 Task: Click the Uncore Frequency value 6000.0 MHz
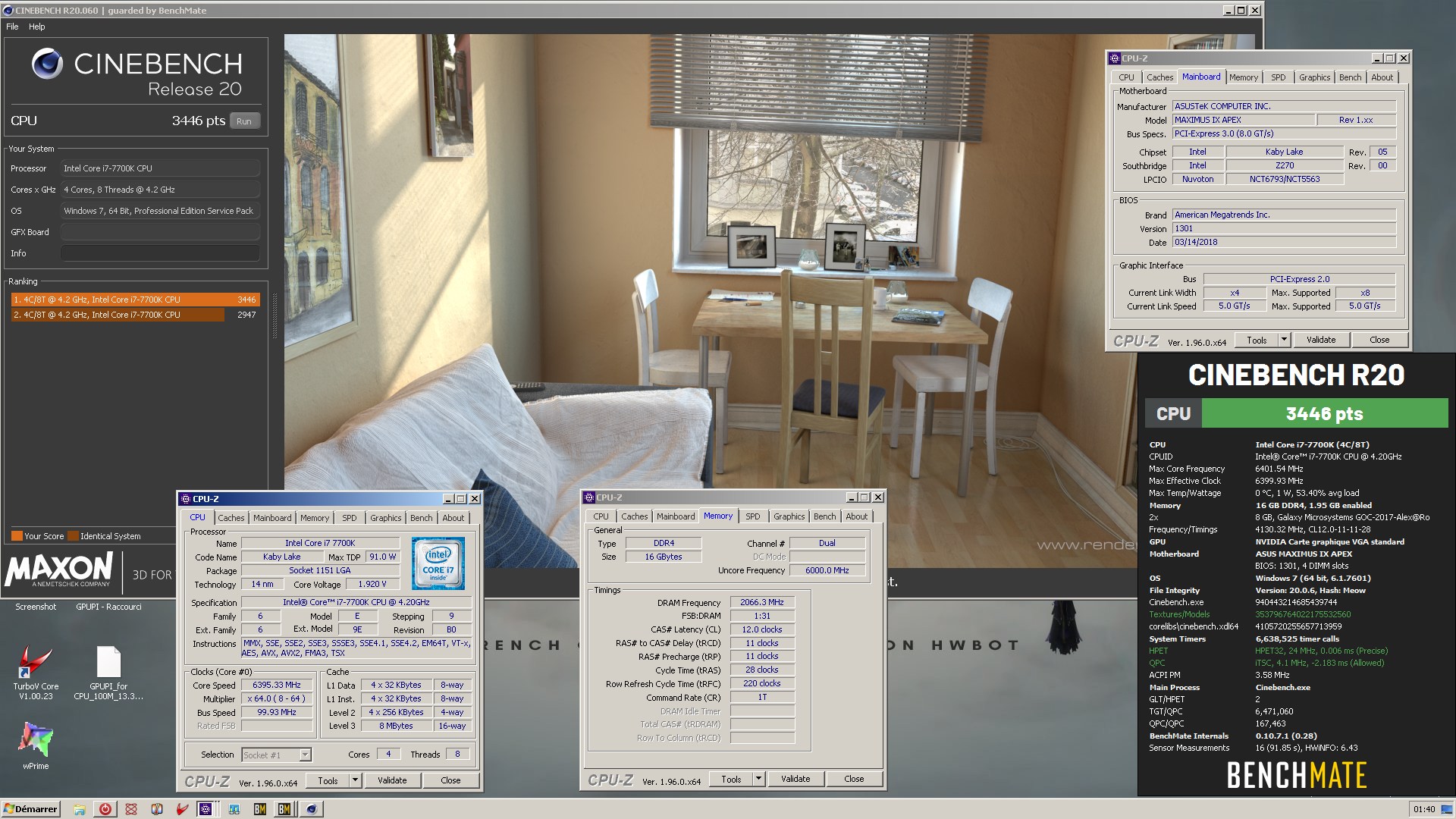[x=827, y=570]
